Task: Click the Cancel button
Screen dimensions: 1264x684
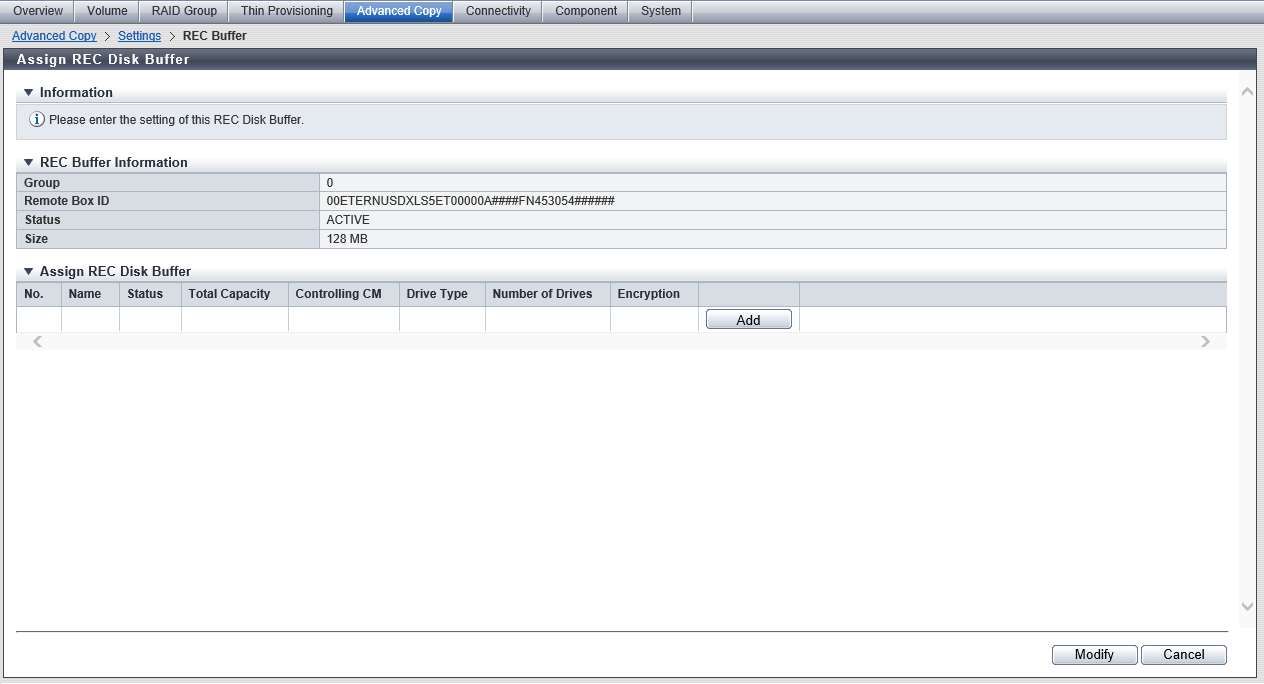Action: tap(1184, 654)
